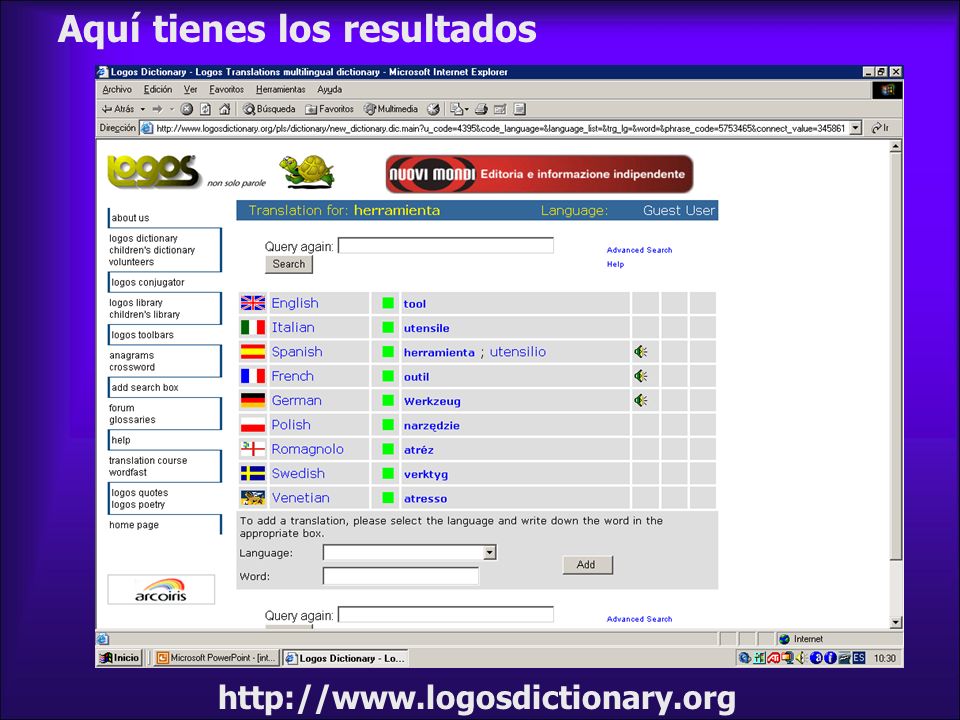Click the Italian translation 'utensile' link
960x720 pixels.
click(426, 328)
